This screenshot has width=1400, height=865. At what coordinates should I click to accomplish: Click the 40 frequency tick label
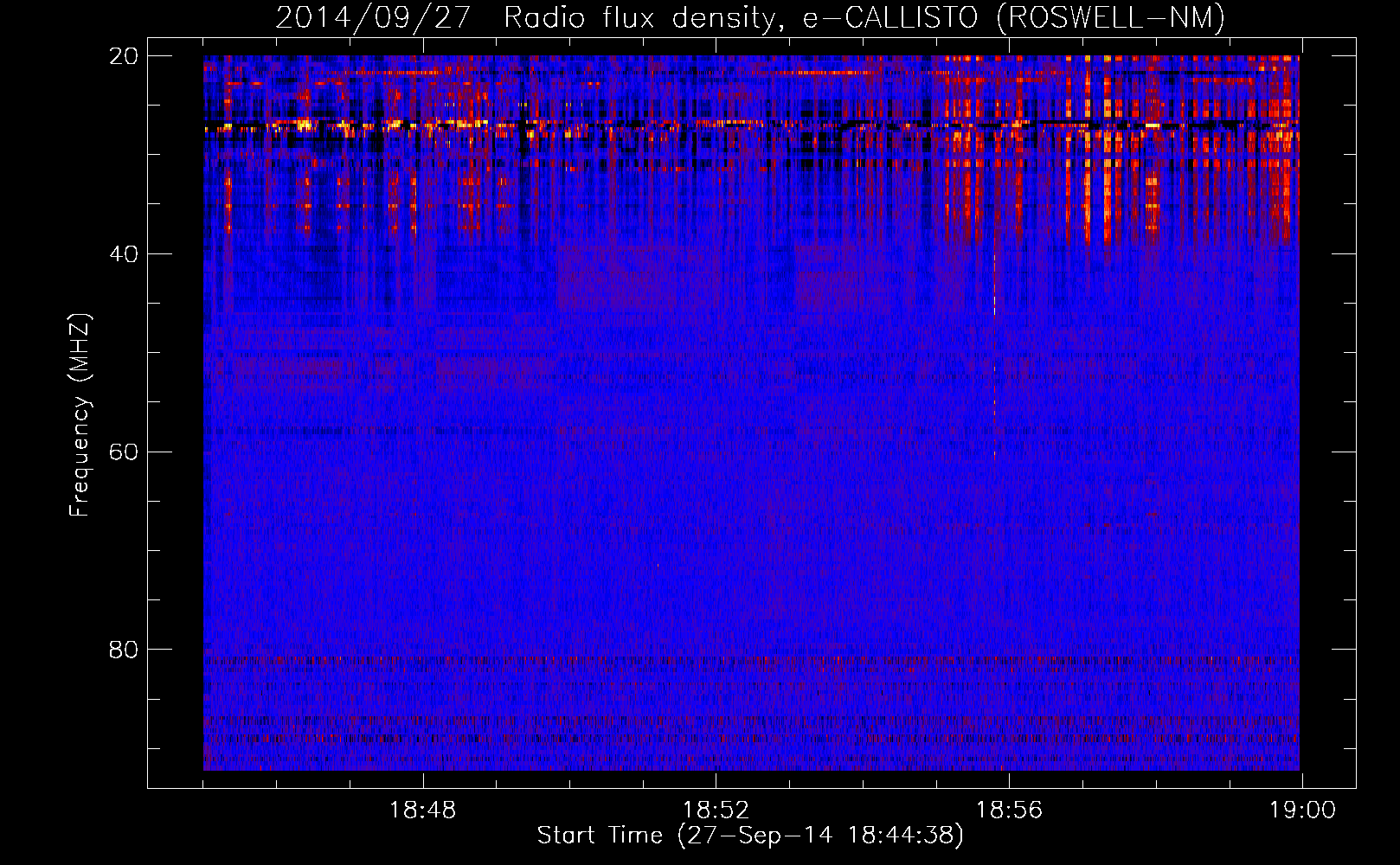click(124, 254)
